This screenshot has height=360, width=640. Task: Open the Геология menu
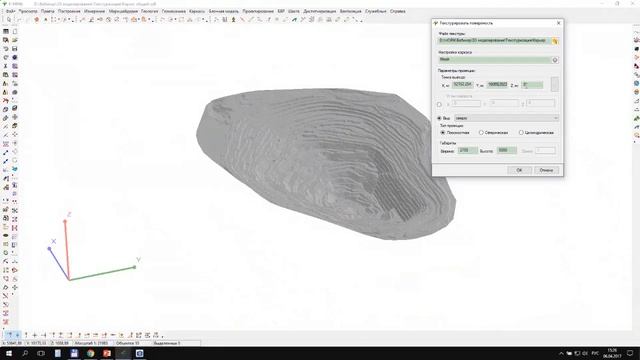149,11
